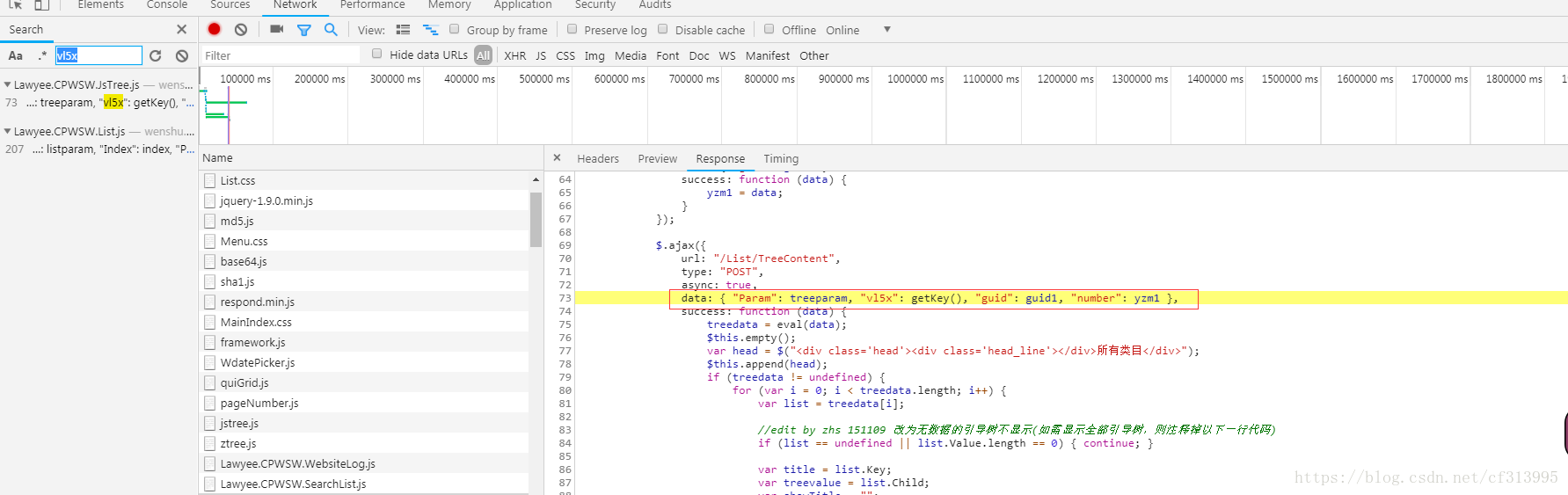This screenshot has height=495, width=1568.
Task: Toggle the overview waterfall view icon
Action: pos(431,30)
